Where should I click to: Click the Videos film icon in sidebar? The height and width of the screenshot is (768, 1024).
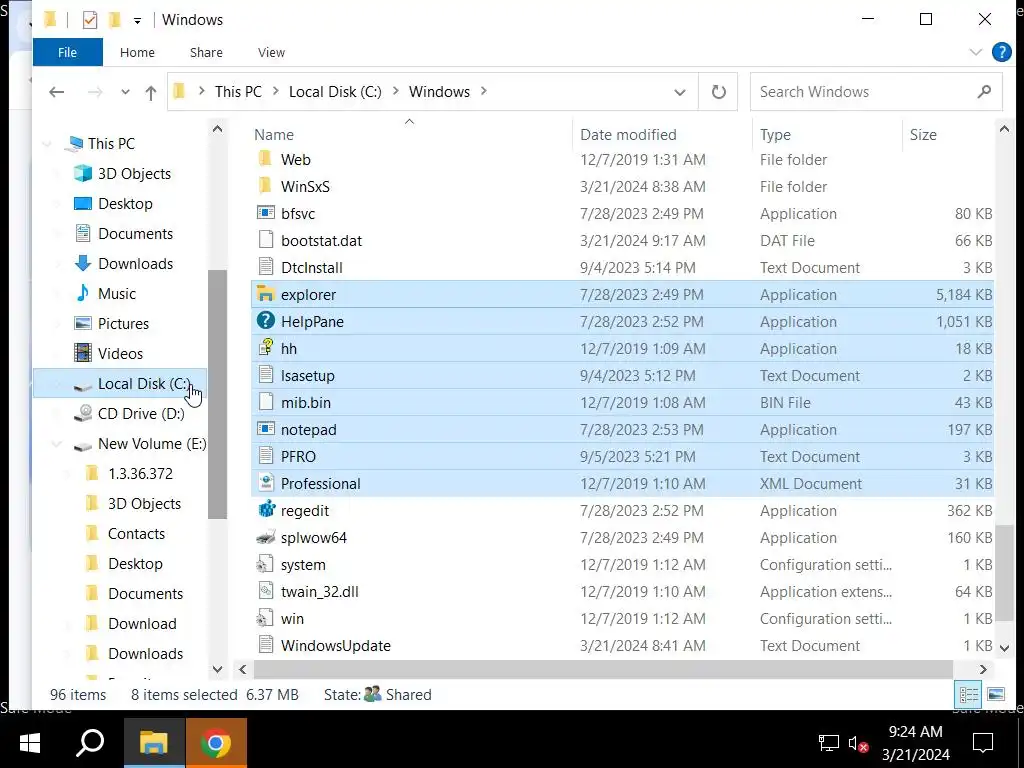(83, 353)
